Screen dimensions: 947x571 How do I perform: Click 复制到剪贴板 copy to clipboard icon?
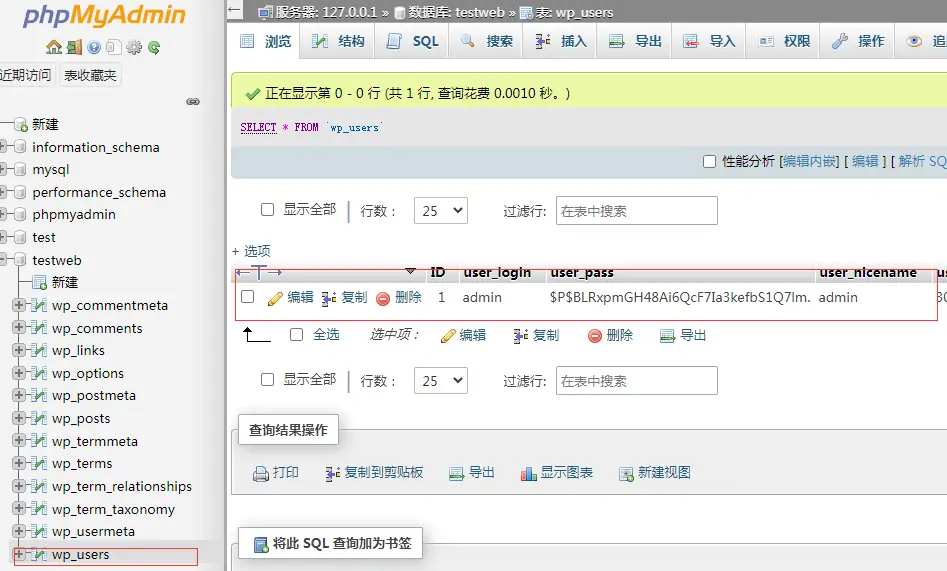pos(332,474)
